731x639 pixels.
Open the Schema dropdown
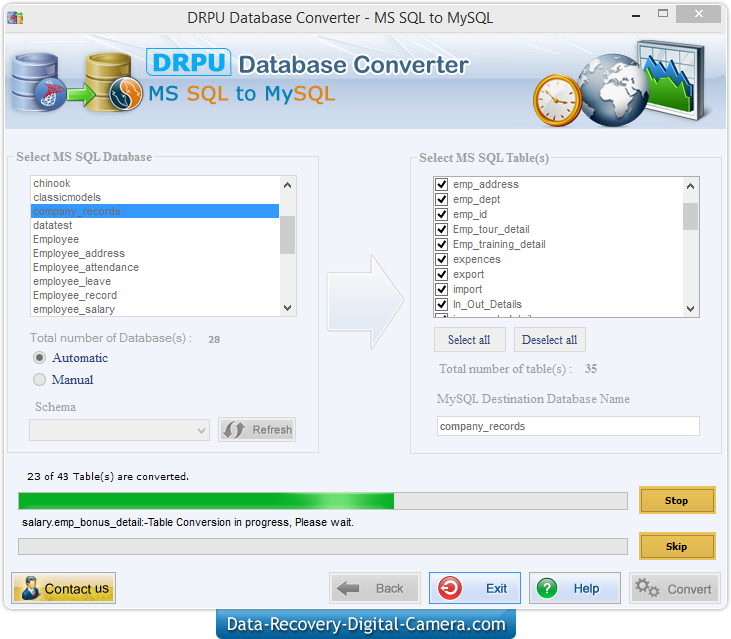point(119,430)
